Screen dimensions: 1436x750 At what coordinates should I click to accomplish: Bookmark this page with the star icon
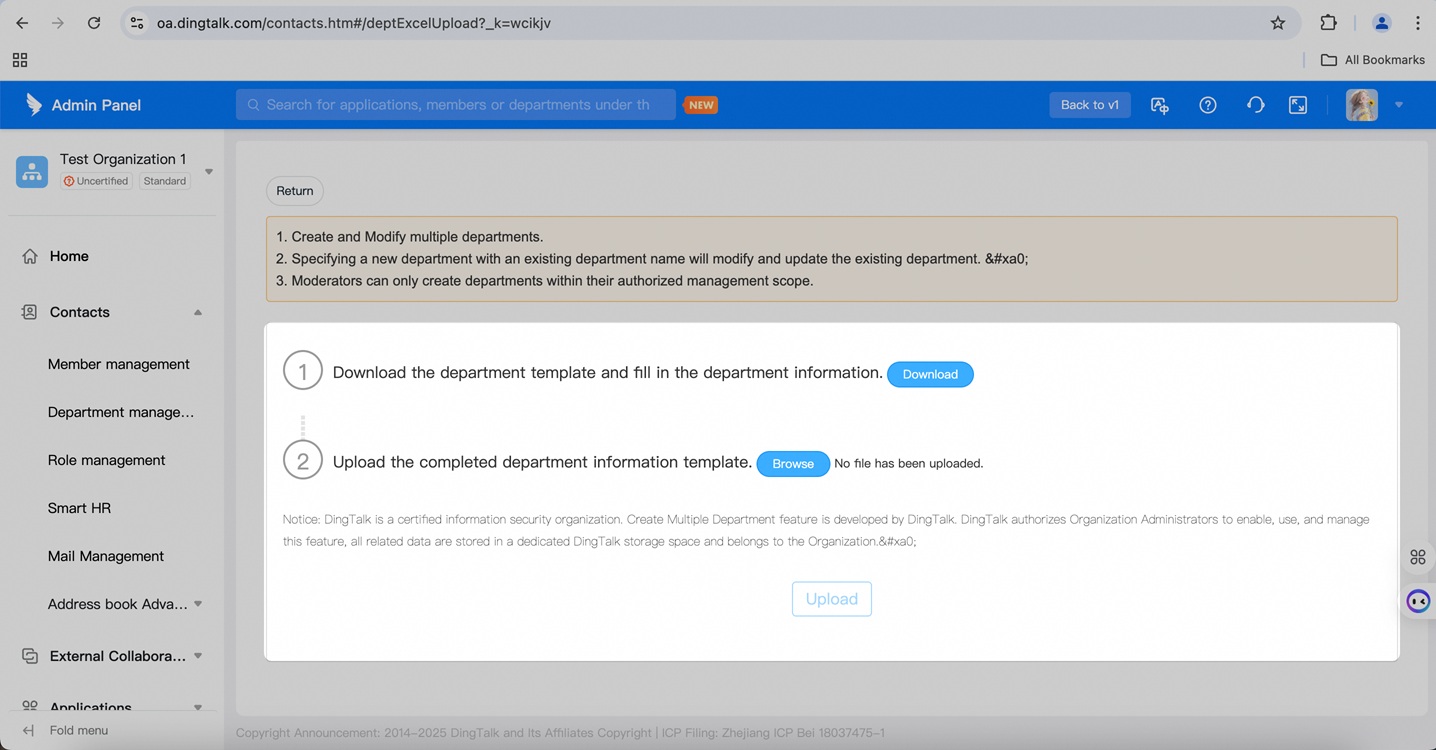tap(1278, 23)
